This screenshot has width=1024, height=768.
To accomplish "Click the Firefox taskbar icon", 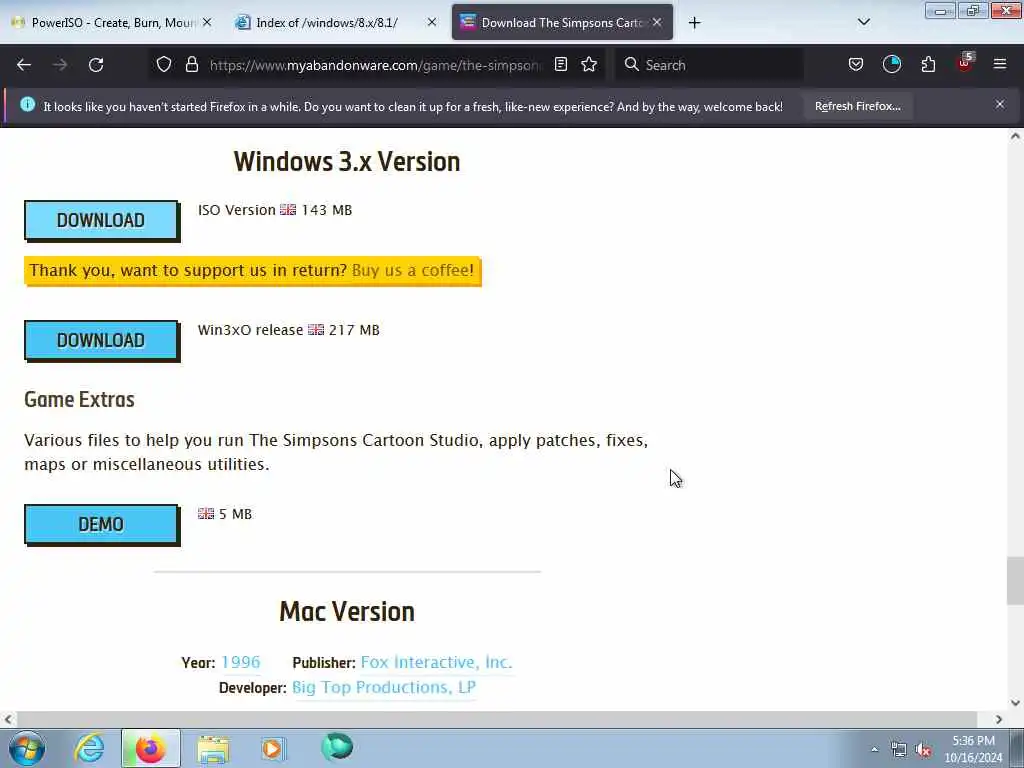I will pyautogui.click(x=150, y=748).
